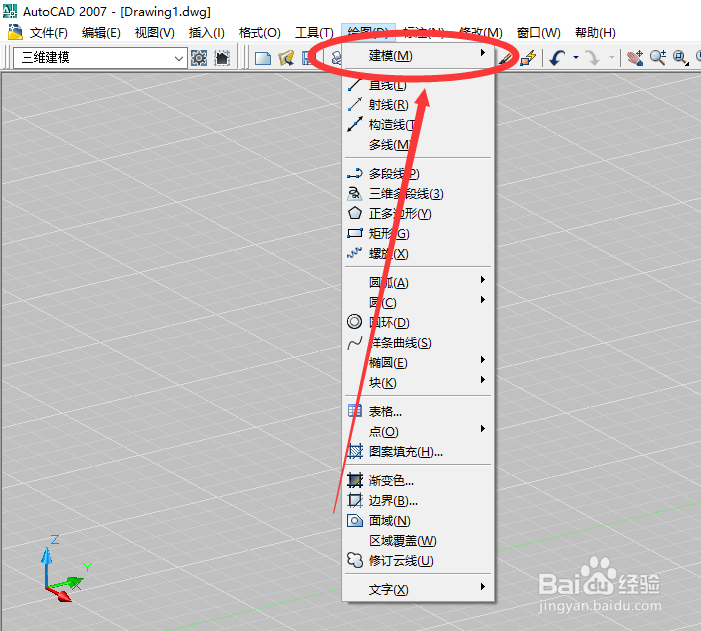
Task: Click the workspace settings gear icon
Action: pyautogui.click(x=199, y=58)
